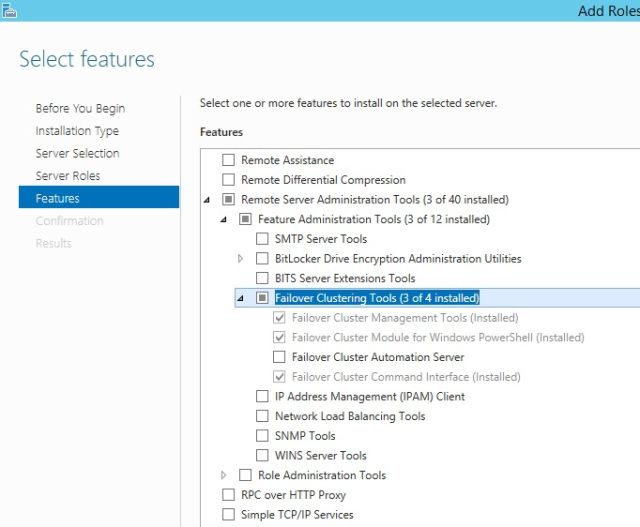Screen dimensions: 640x527
Task: Check the WINS Server Tools checkbox
Action: [262, 456]
